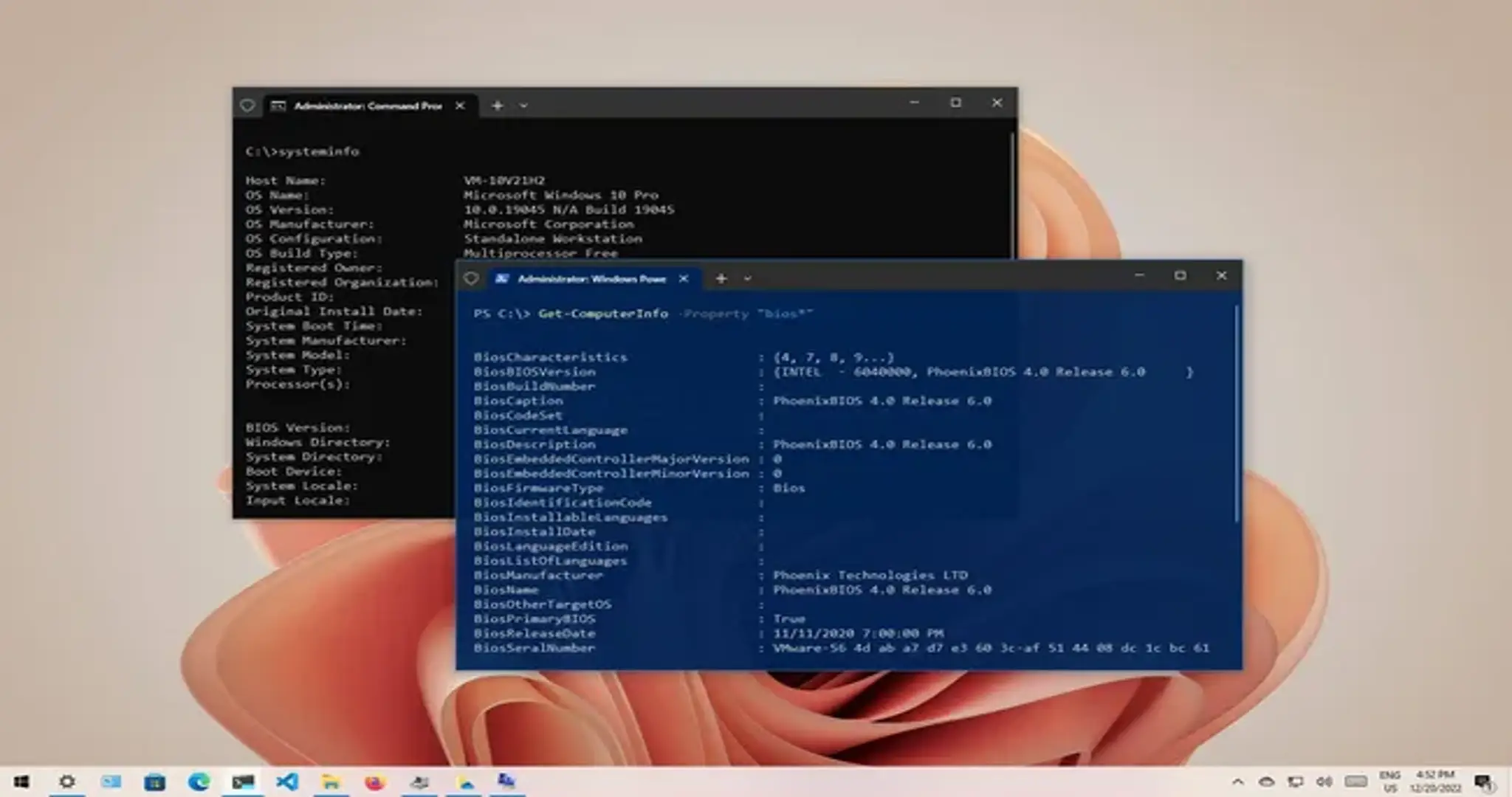
Task: Select the Administrator: Command Prompt tab
Action: [x=362, y=106]
